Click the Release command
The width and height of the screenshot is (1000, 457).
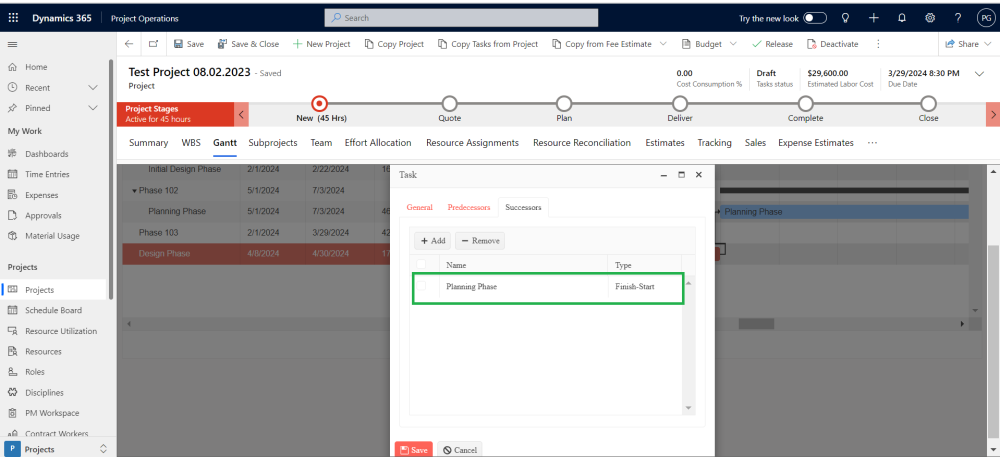pos(772,44)
